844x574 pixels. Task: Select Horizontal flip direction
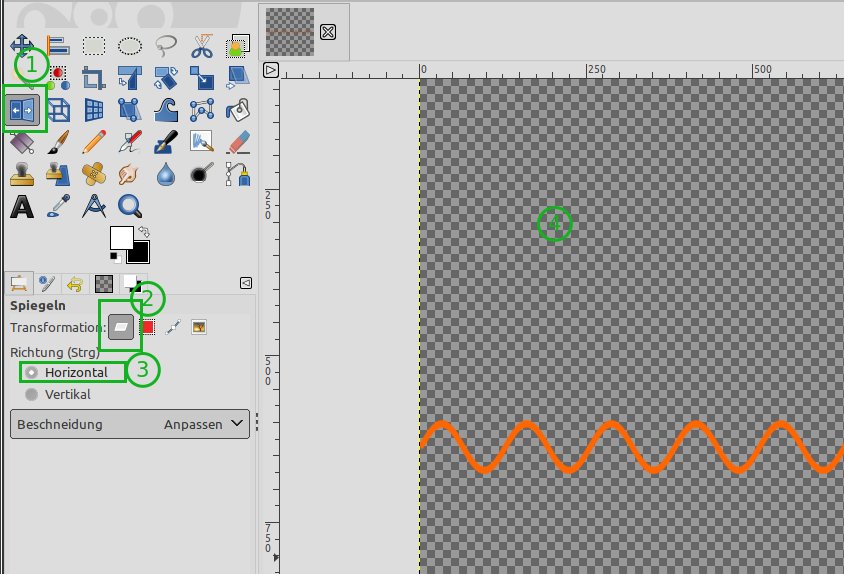(67, 372)
